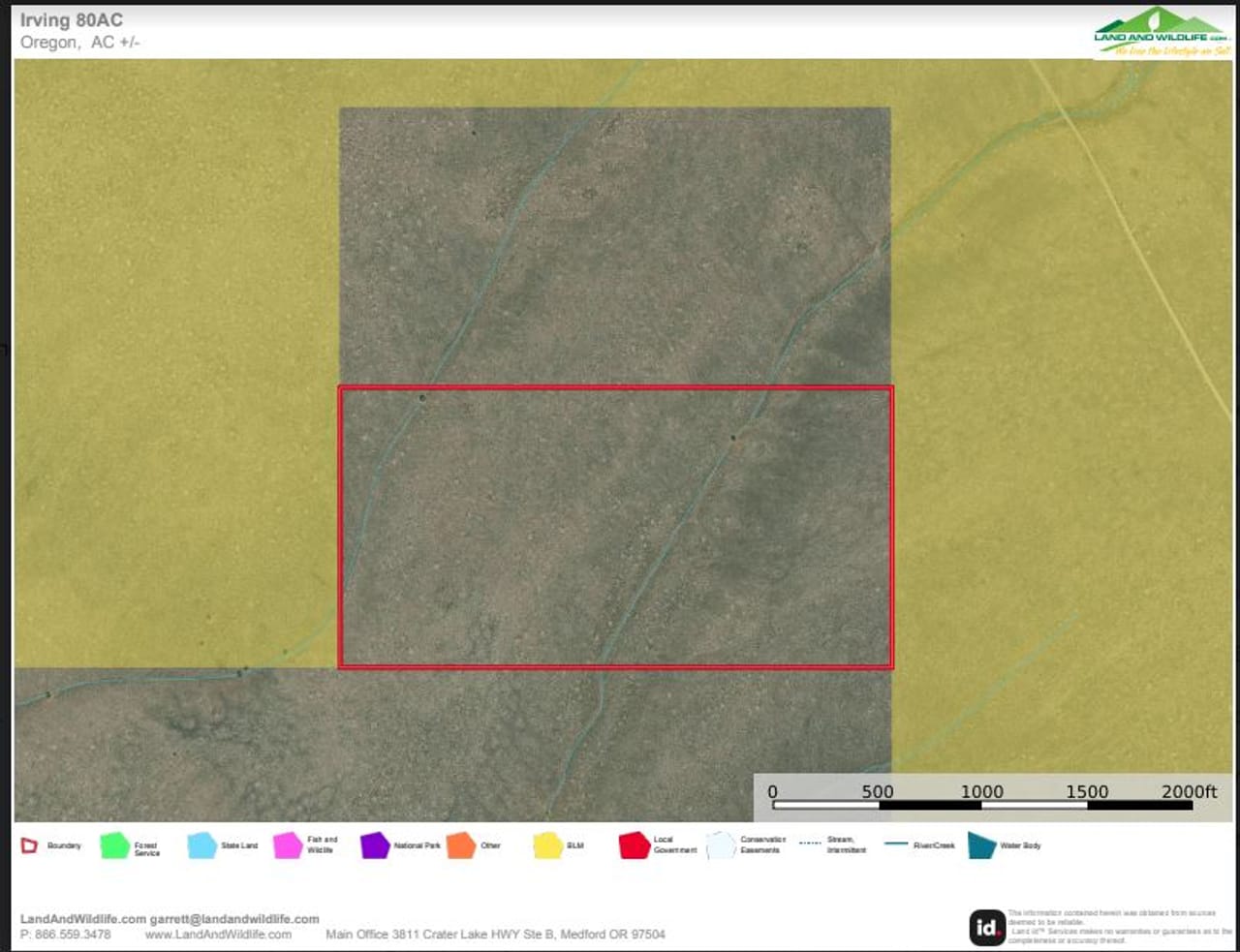Image resolution: width=1240 pixels, height=952 pixels.
Task: Click the light blue State Land swatch
Action: coord(201,845)
